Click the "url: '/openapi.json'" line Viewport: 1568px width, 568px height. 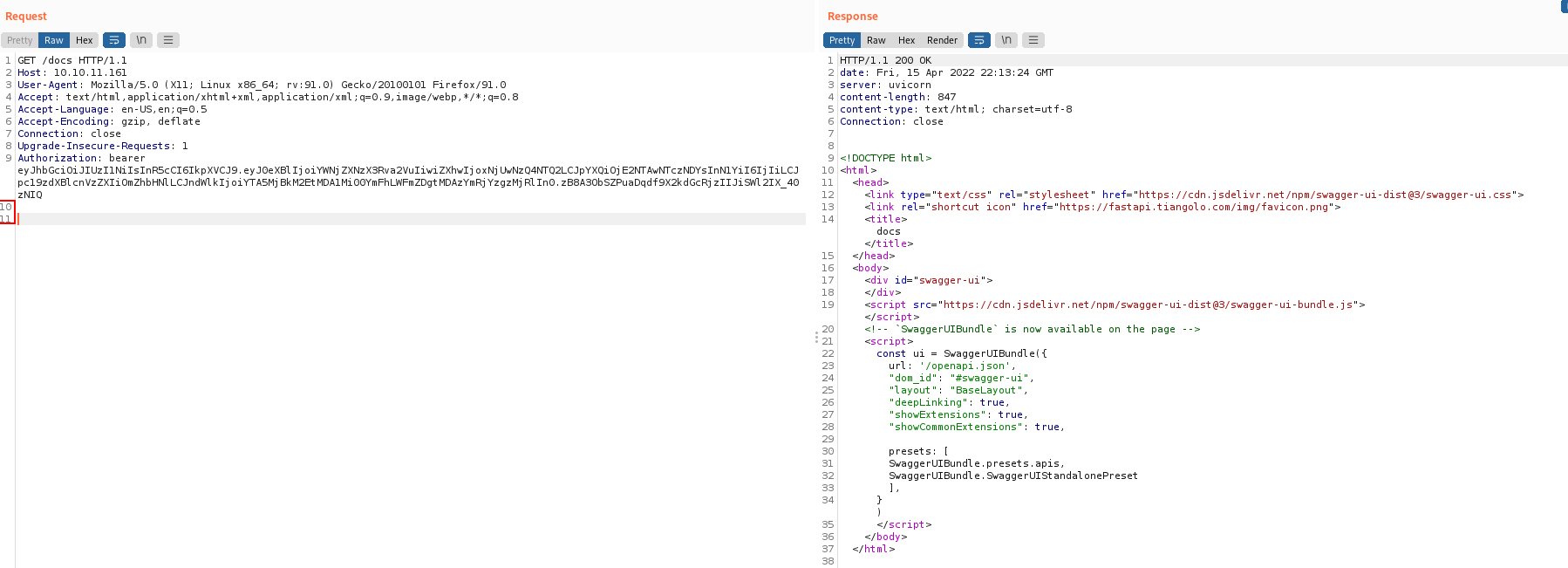952,366
